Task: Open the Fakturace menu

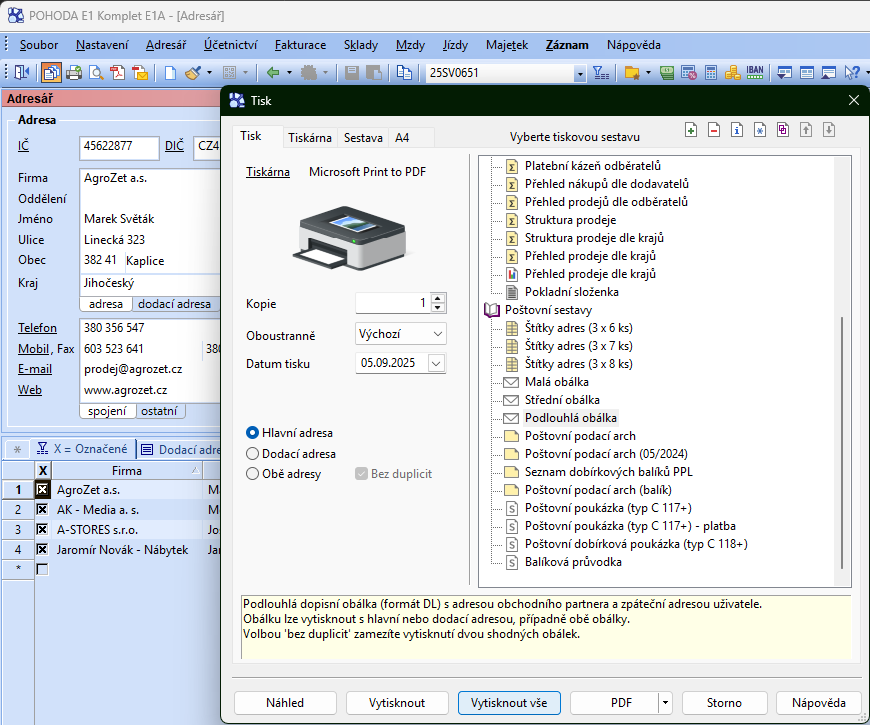Action: (300, 45)
